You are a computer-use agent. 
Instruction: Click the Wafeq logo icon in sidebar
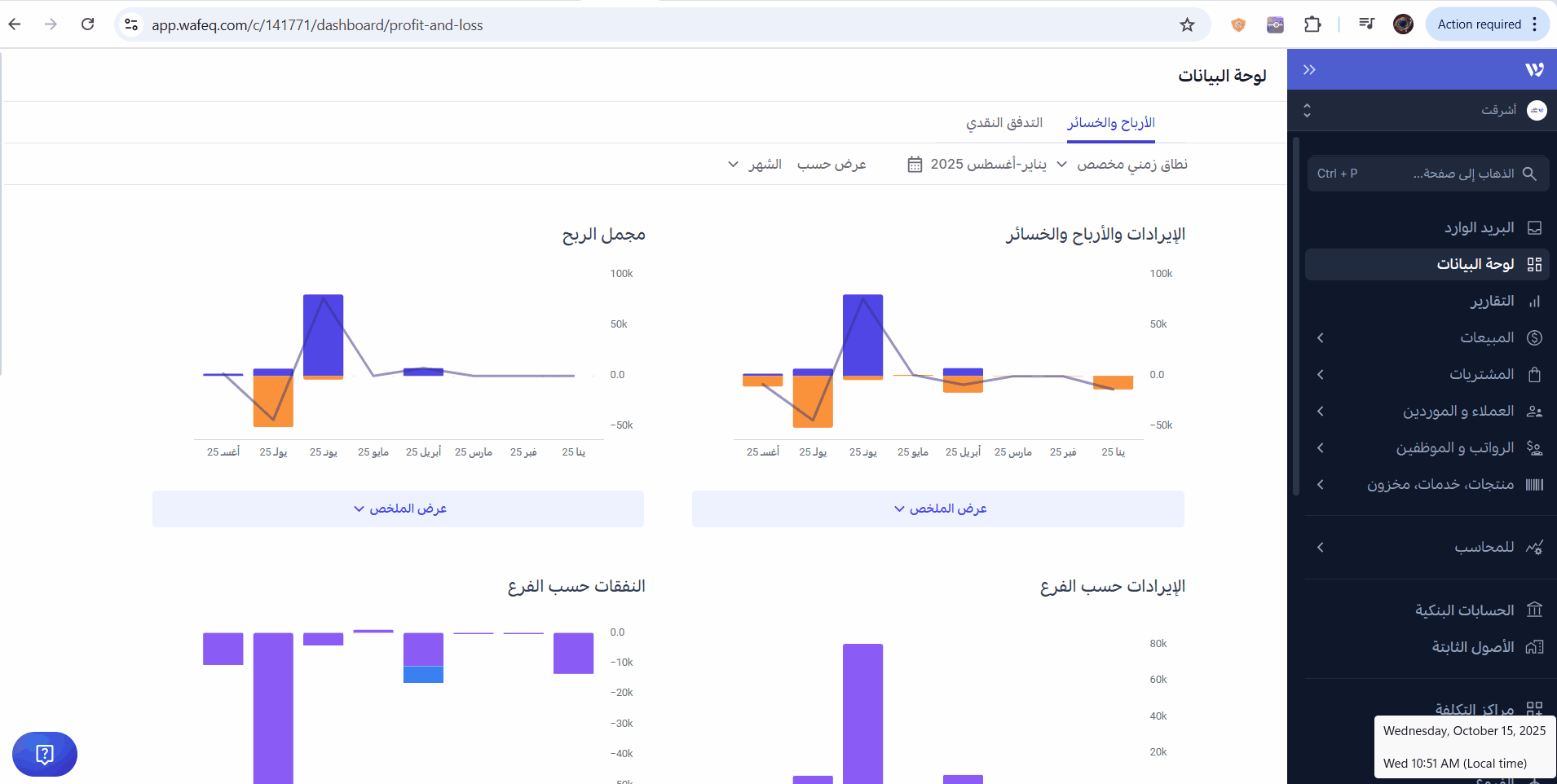(x=1534, y=70)
